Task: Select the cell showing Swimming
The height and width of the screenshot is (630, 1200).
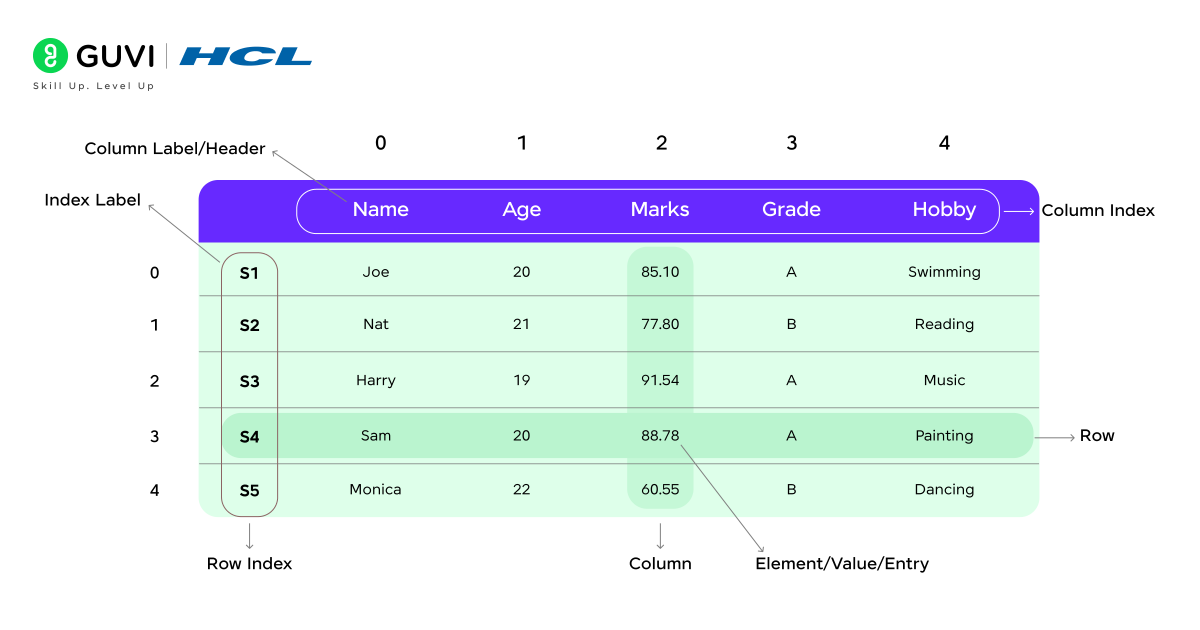Action: pyautogui.click(x=944, y=271)
